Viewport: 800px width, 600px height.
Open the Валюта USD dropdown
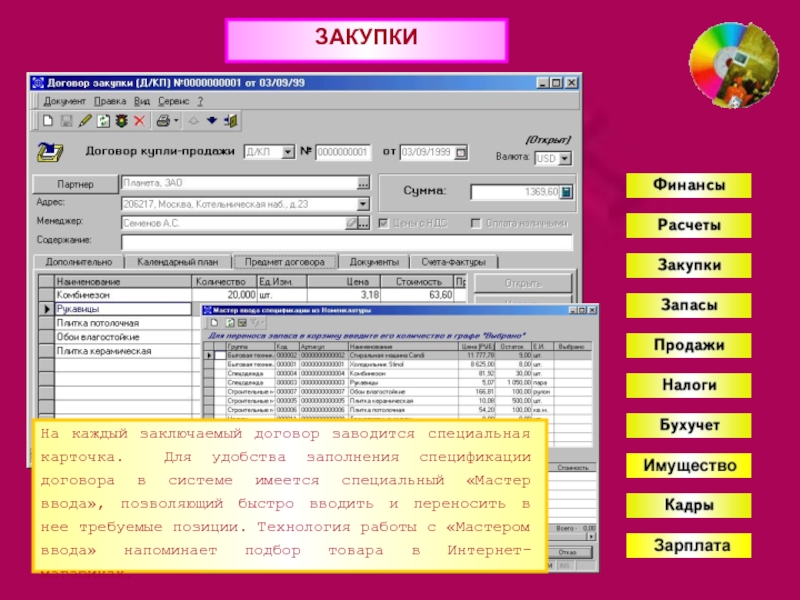[x=564, y=159]
